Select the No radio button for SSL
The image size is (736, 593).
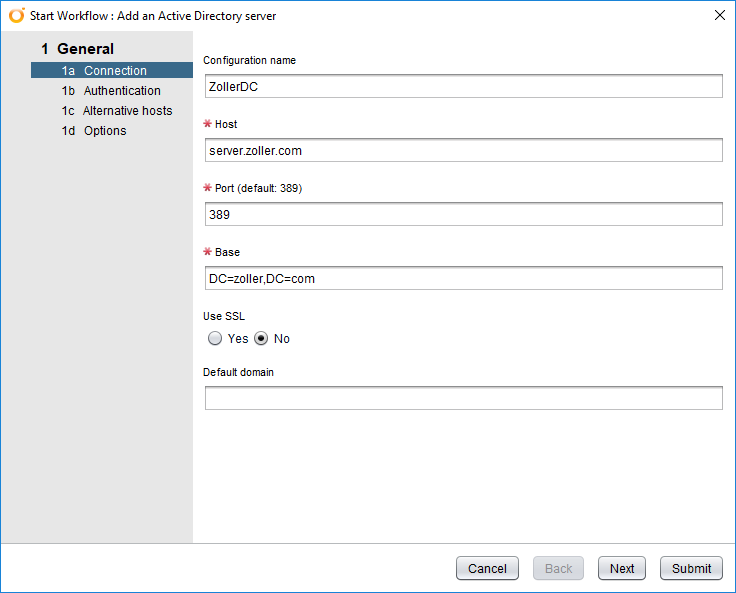pos(261,339)
